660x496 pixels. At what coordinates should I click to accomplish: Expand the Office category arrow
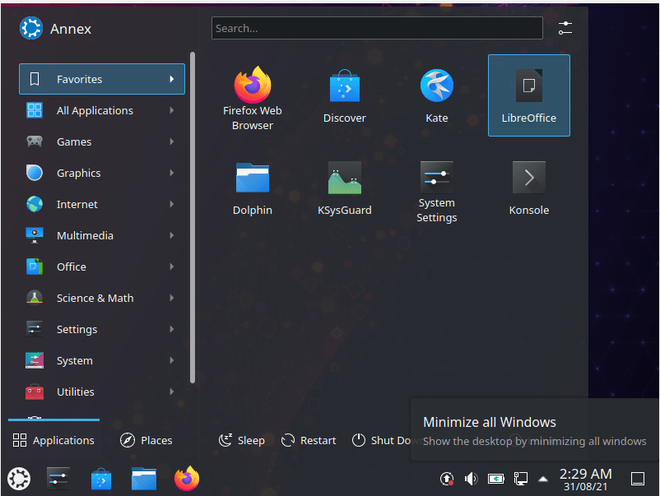pyautogui.click(x=172, y=267)
